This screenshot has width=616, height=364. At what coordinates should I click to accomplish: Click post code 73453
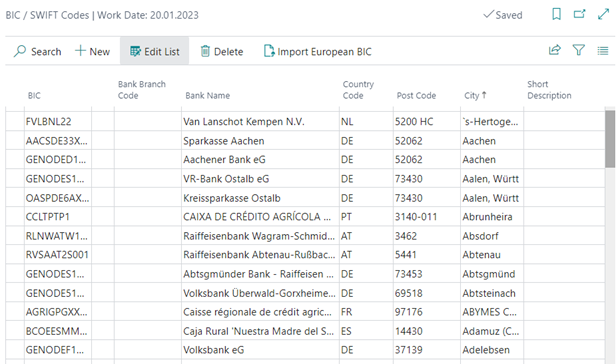(x=427, y=274)
